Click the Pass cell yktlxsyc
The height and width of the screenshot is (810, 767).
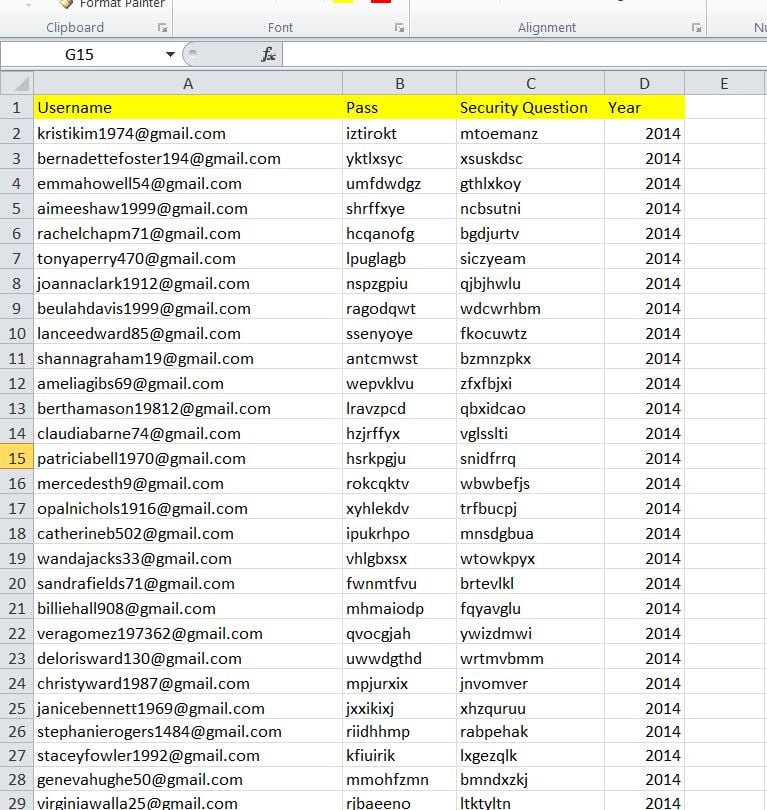point(399,158)
